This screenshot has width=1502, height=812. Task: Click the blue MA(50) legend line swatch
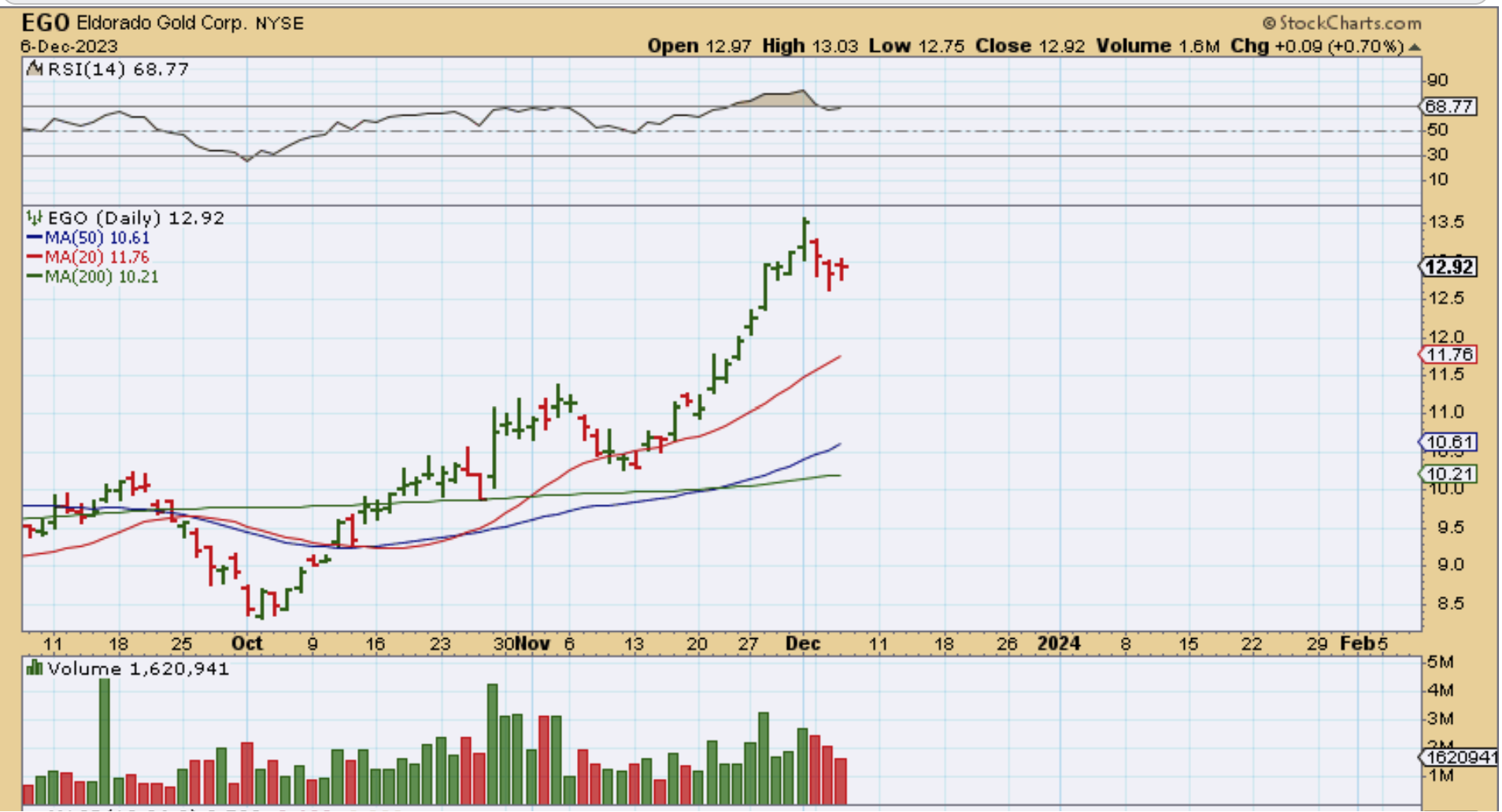pos(35,238)
